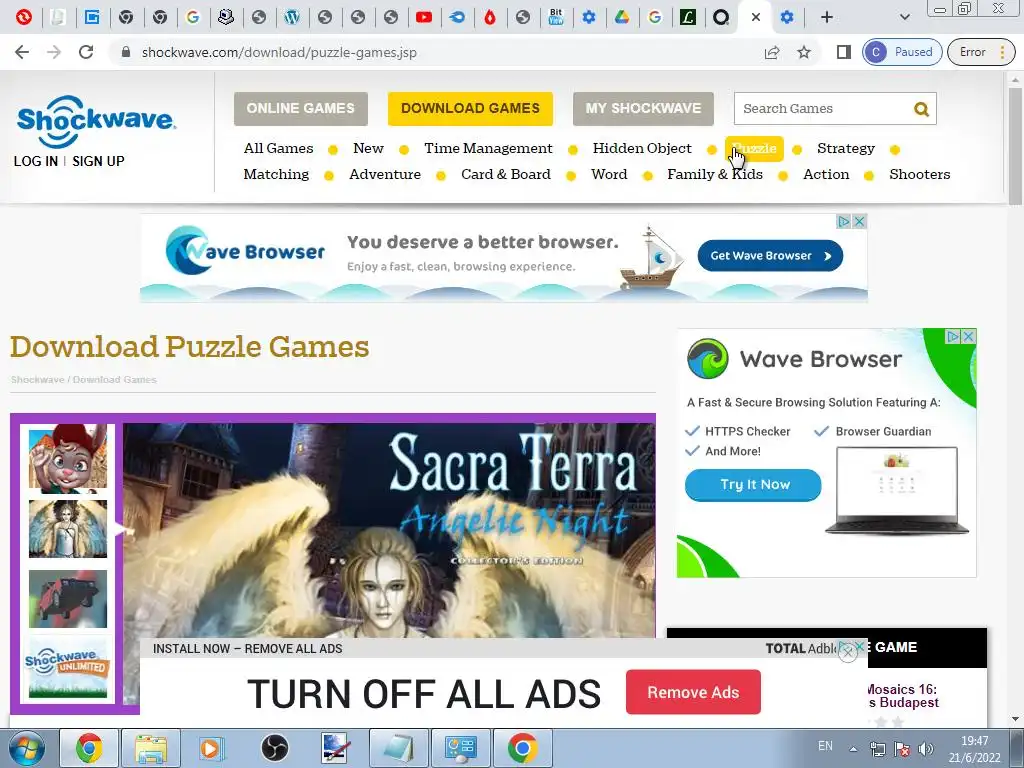Viewport: 1024px width, 768px height.
Task: Open the Windows Start menu
Action: coord(26,748)
